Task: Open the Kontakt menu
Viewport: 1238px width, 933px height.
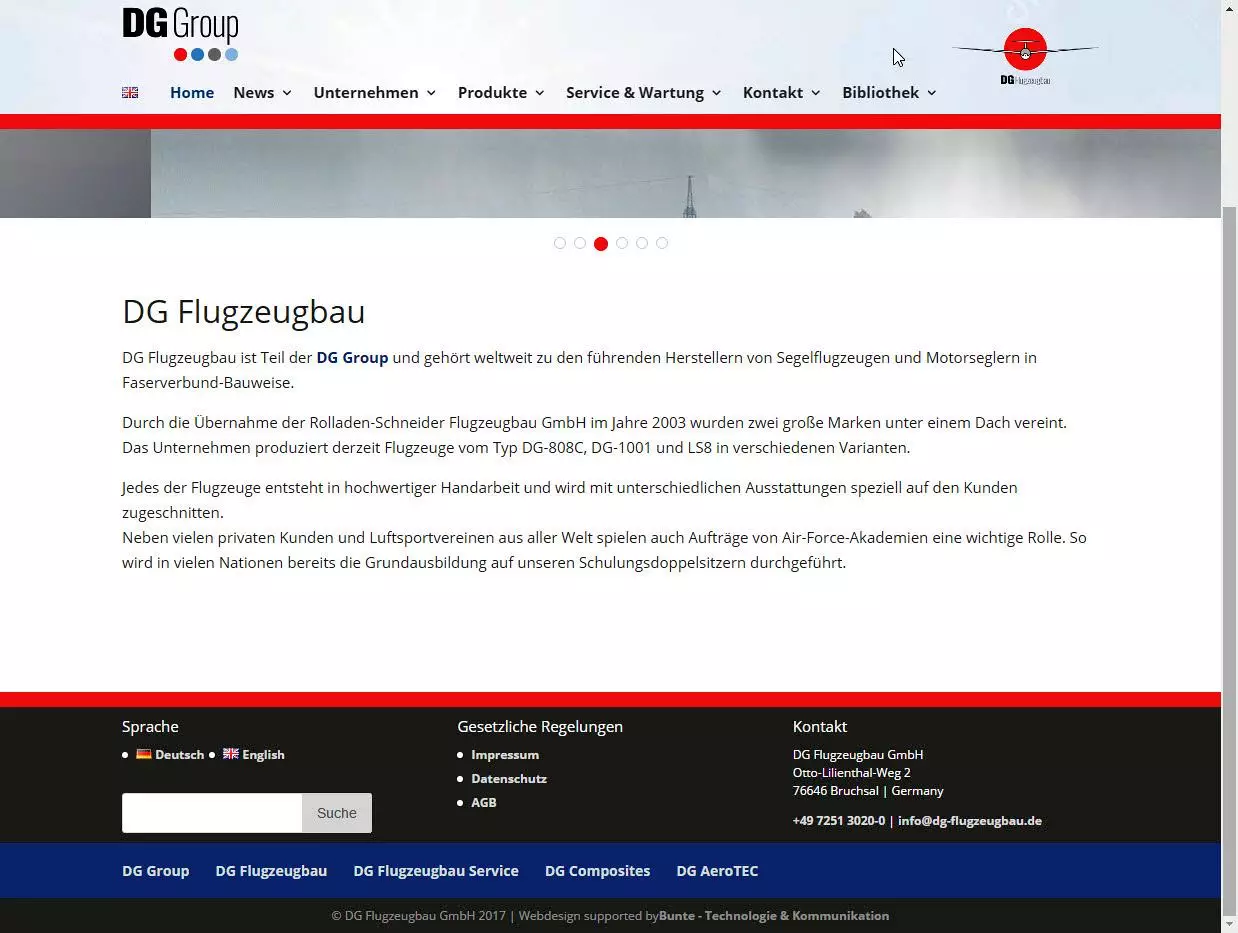Action: (x=773, y=92)
